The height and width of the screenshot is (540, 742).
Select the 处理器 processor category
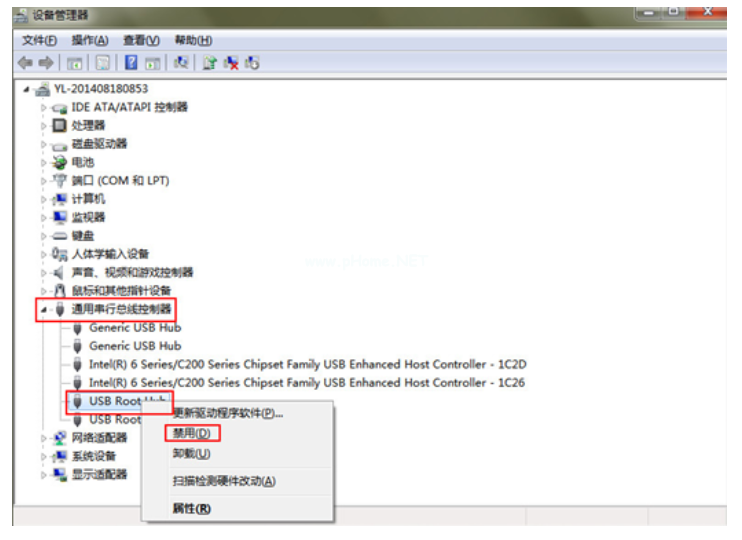[x=88, y=125]
